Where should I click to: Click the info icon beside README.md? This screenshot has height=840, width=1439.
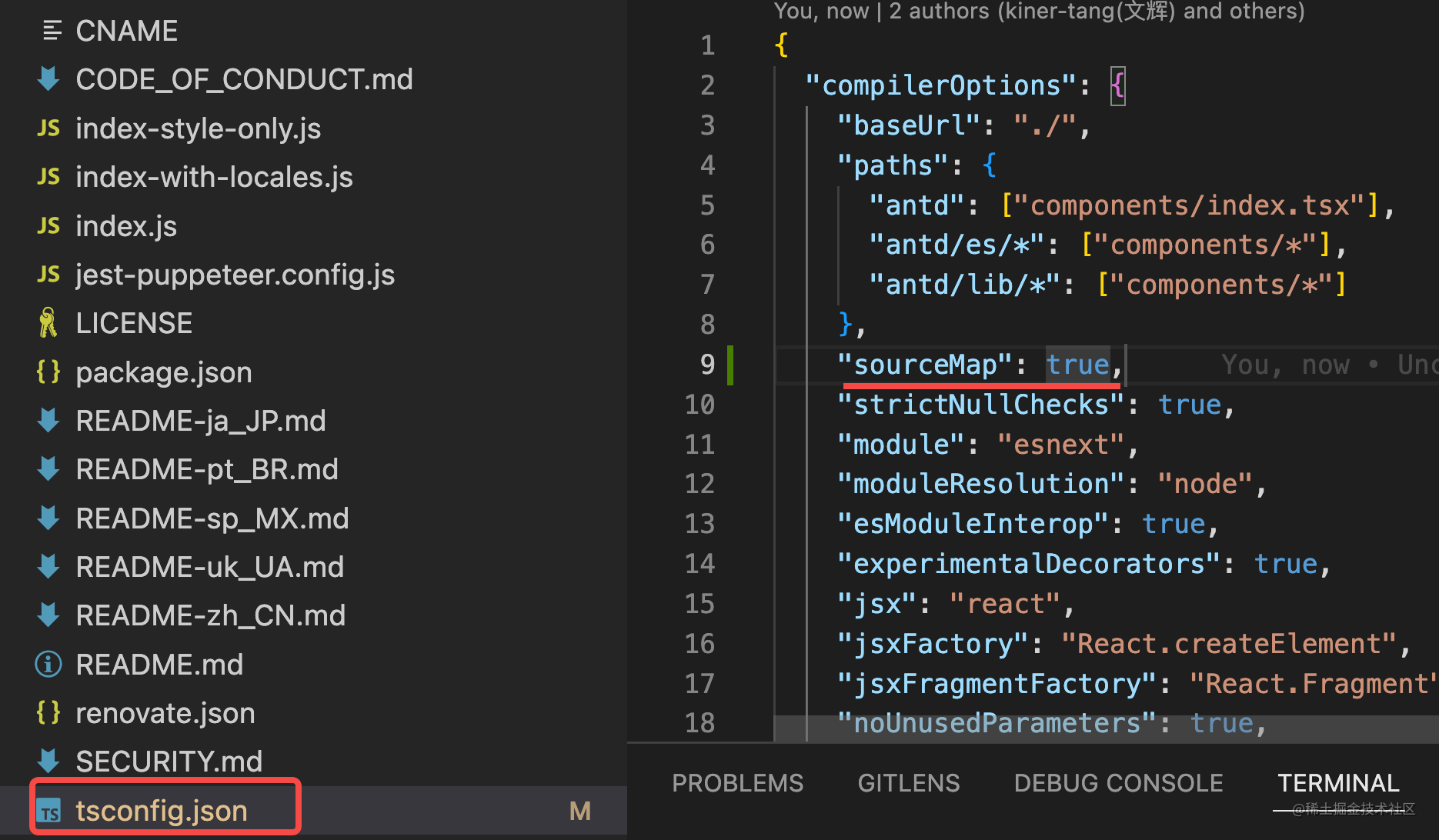(48, 665)
